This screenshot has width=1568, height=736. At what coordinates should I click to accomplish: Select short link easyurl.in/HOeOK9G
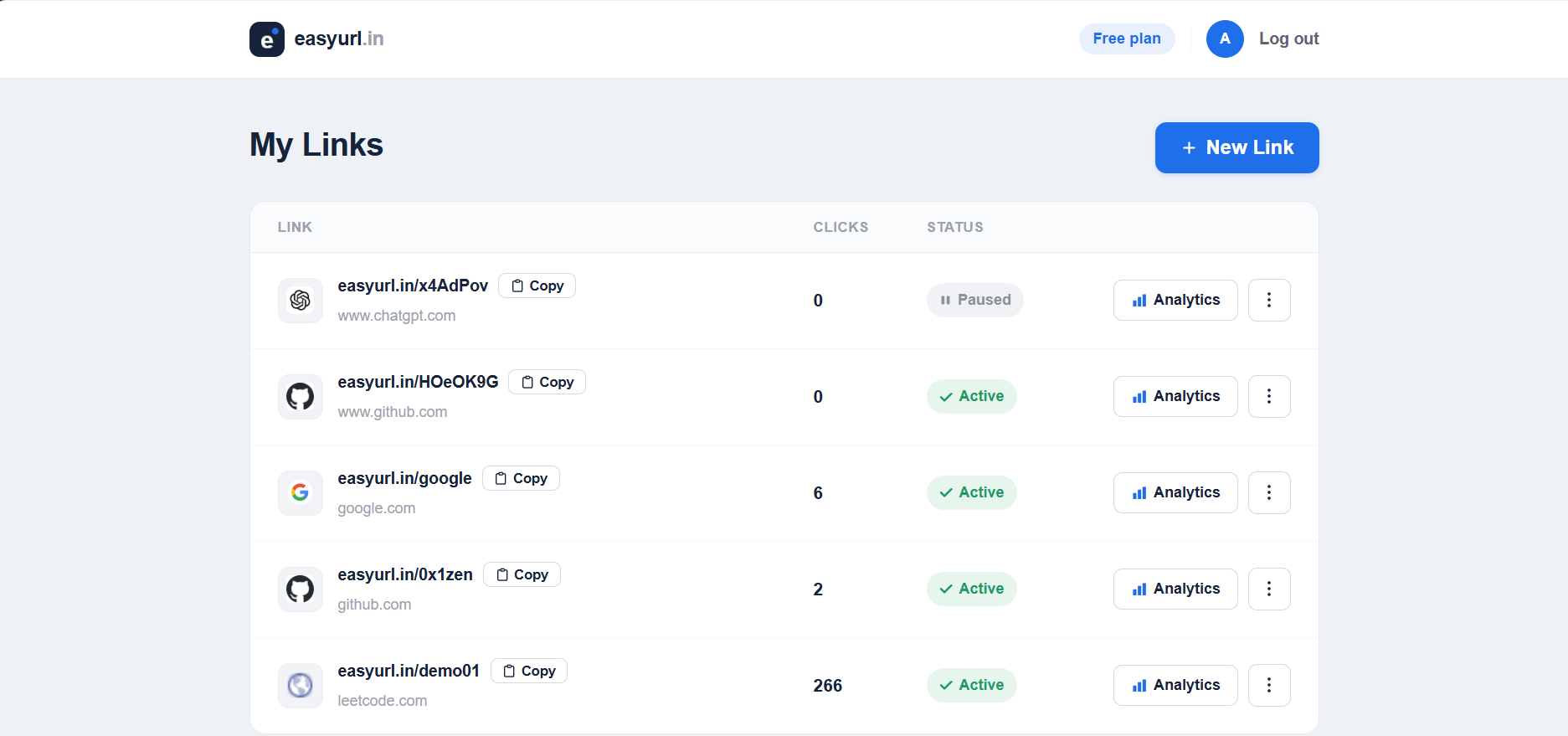(x=418, y=382)
